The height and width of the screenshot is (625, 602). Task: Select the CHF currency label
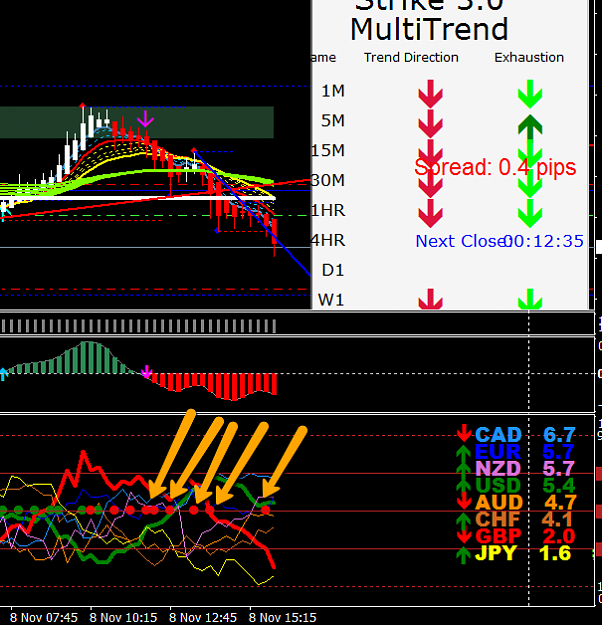click(498, 519)
